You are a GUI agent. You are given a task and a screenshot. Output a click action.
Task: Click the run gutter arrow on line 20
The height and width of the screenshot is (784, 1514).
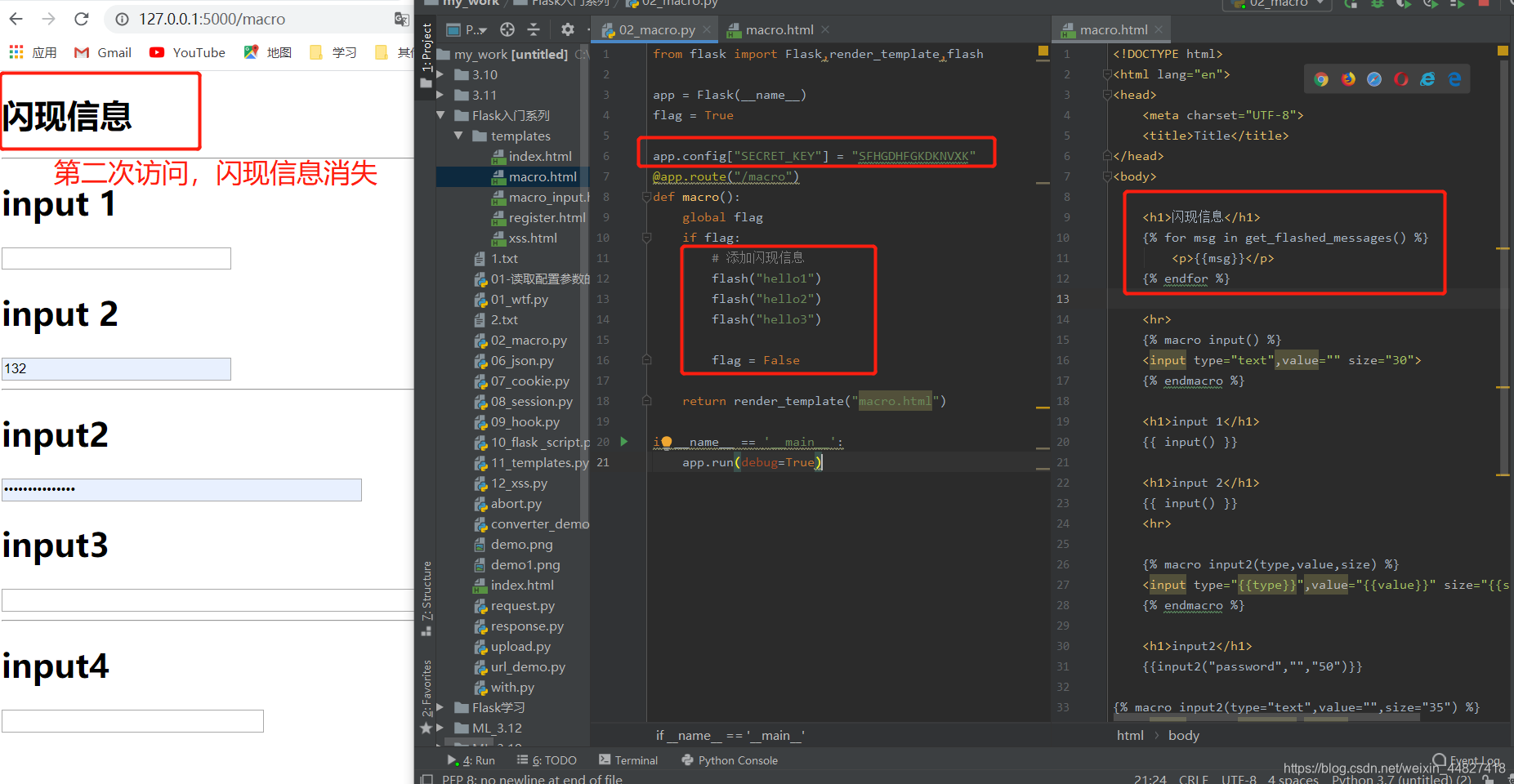[624, 442]
